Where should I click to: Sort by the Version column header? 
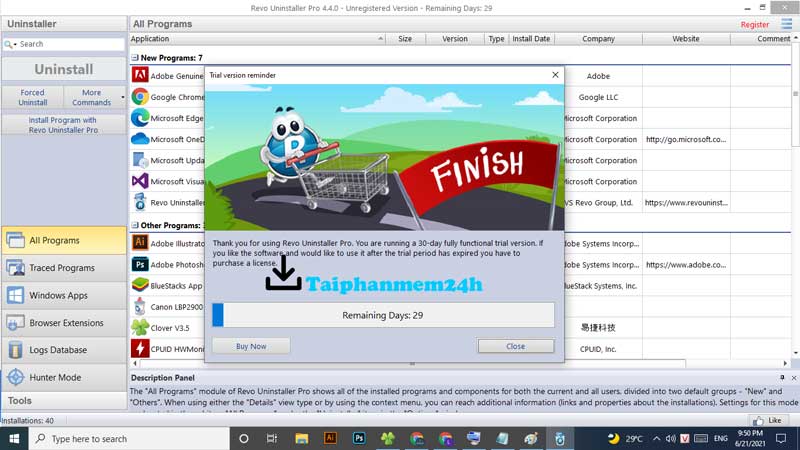[x=455, y=39]
